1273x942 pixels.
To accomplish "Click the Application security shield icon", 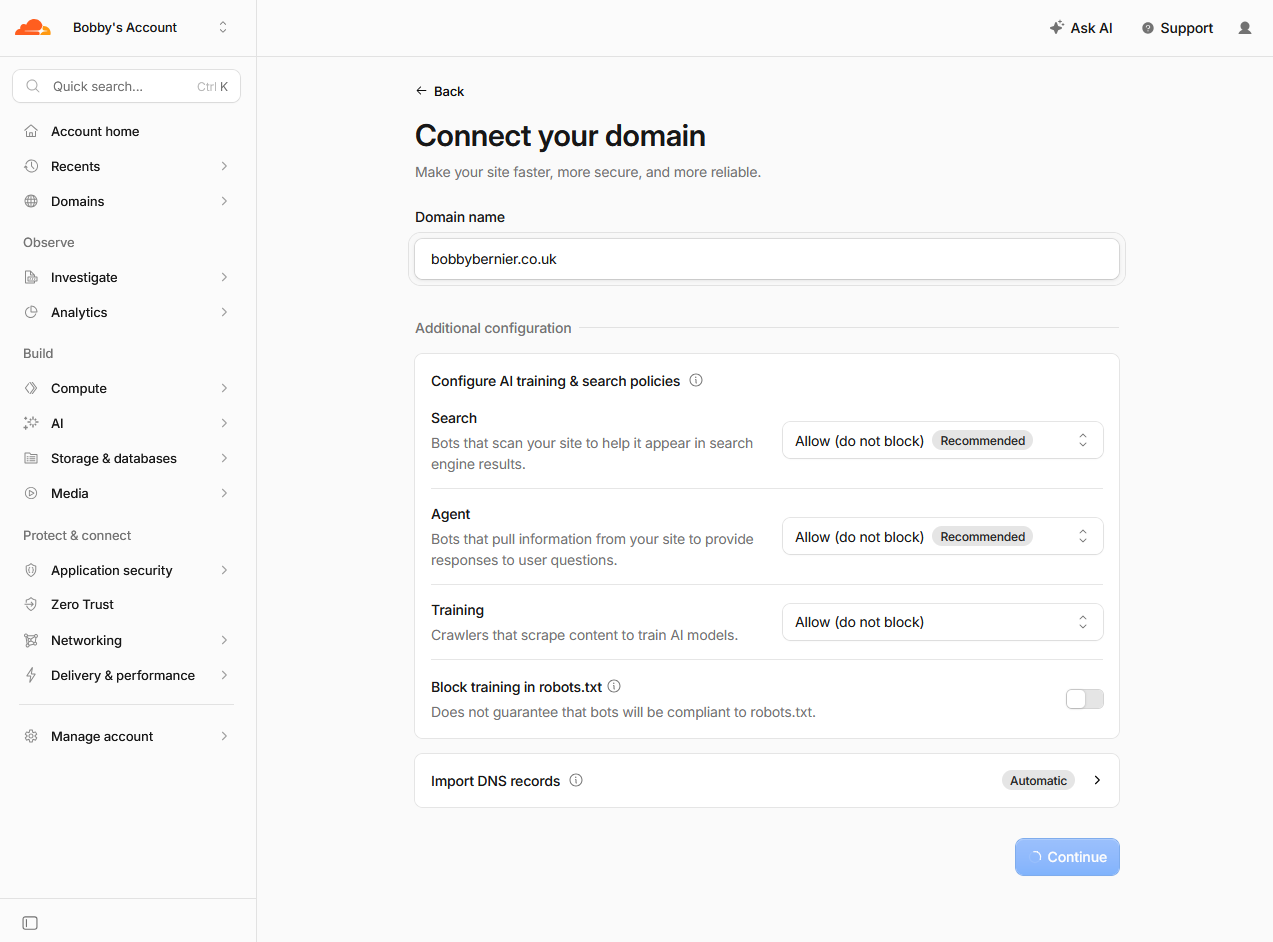I will [31, 570].
